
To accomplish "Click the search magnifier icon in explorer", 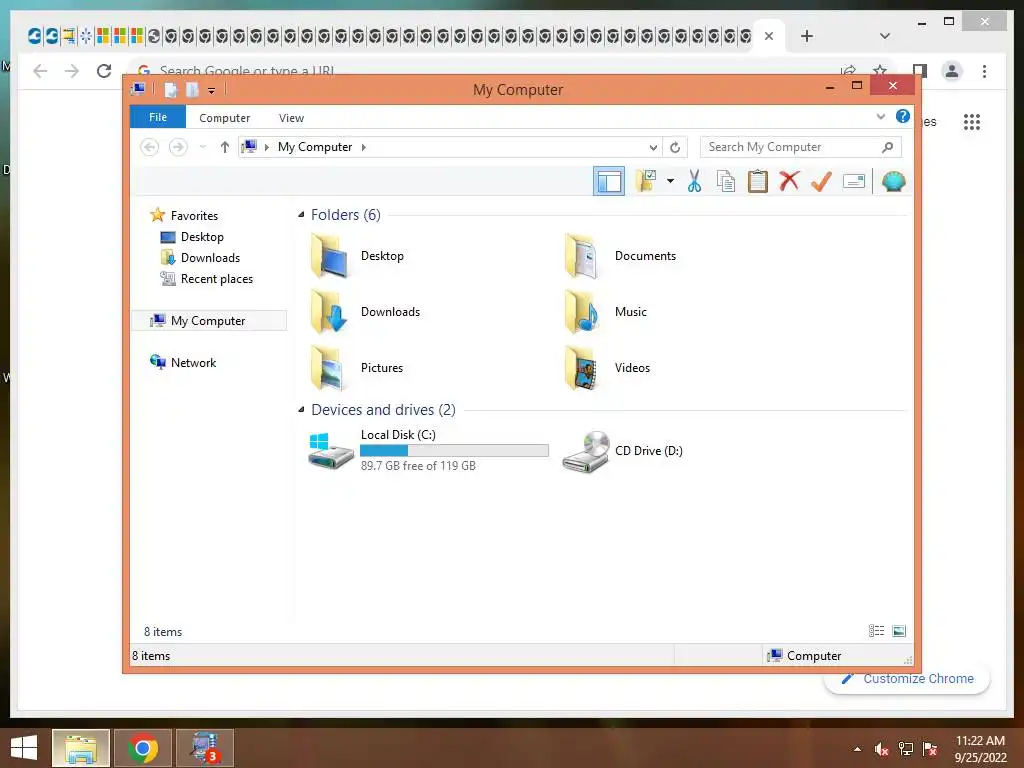I will point(888,147).
